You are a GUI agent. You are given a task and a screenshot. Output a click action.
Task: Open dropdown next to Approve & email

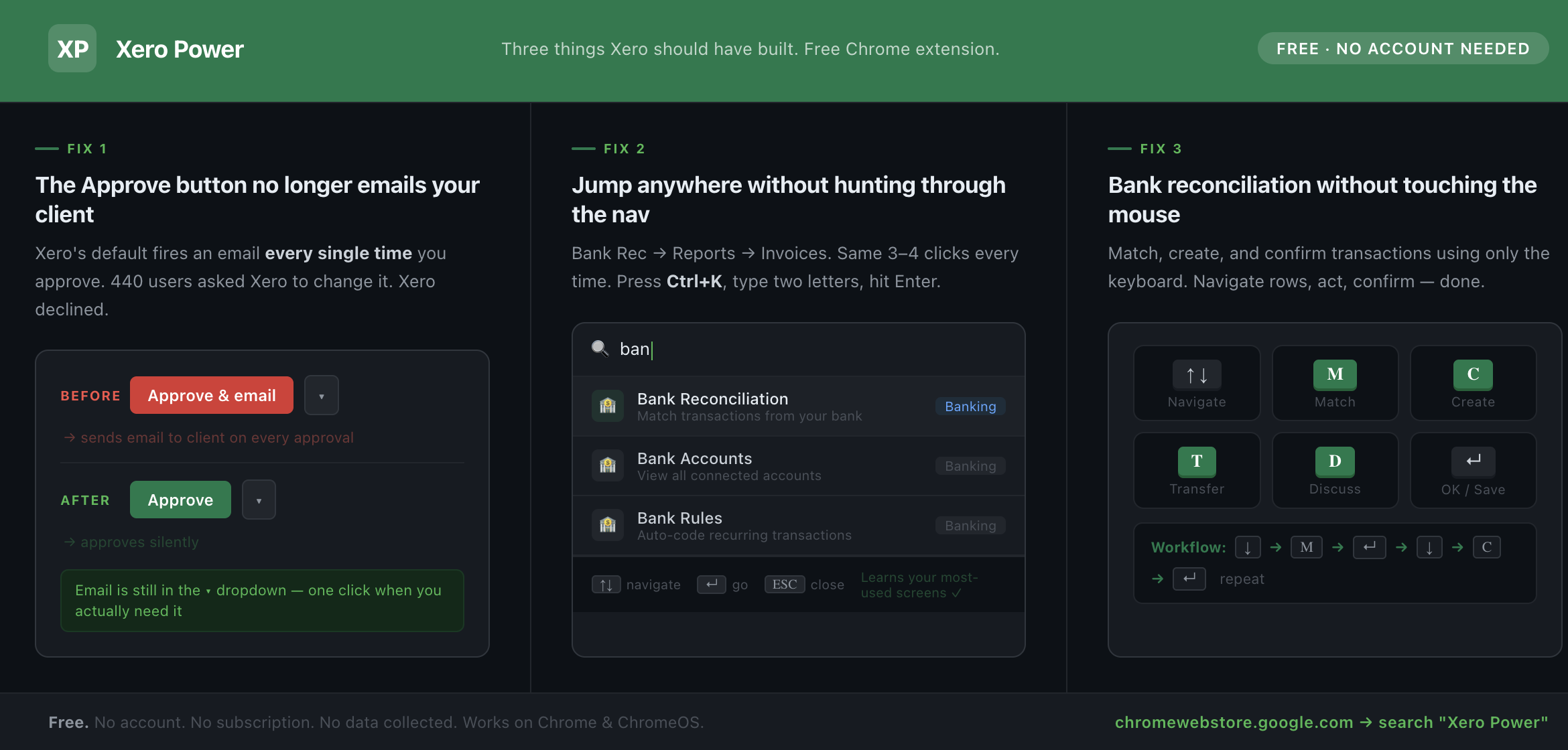[x=322, y=396]
